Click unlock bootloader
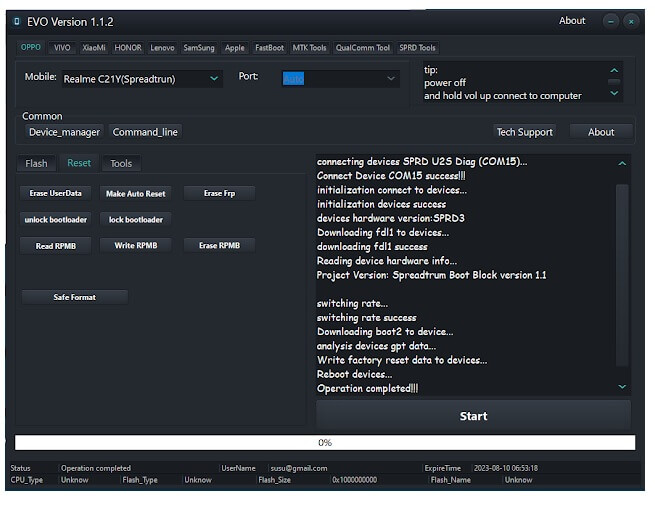 [56, 219]
